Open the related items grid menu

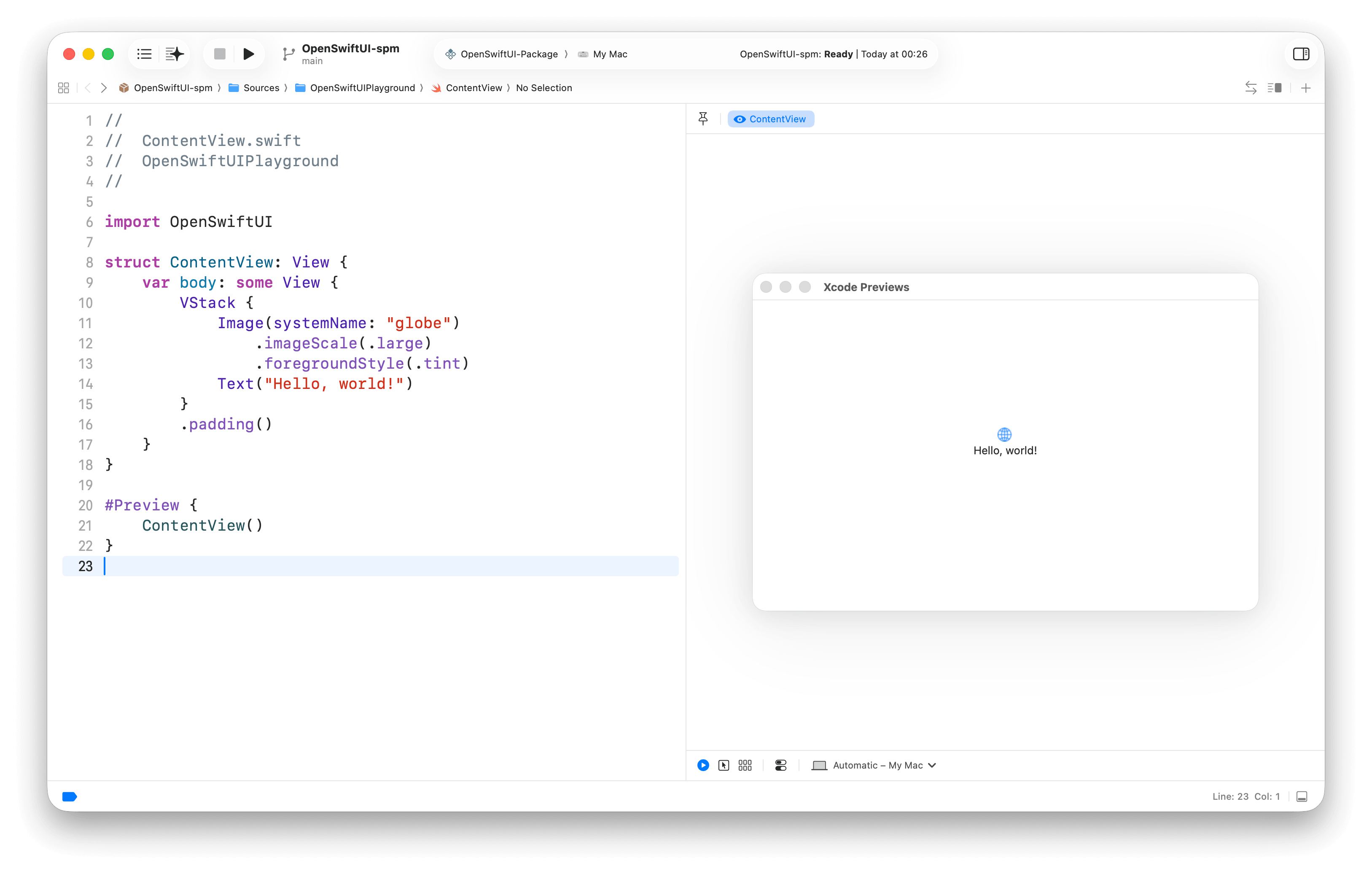[x=63, y=88]
